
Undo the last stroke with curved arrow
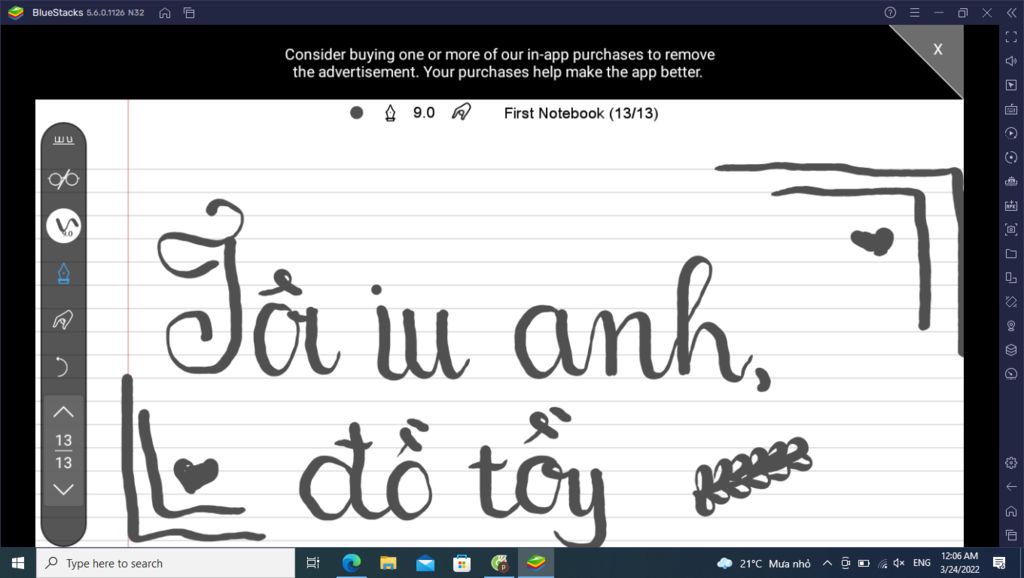[61, 367]
